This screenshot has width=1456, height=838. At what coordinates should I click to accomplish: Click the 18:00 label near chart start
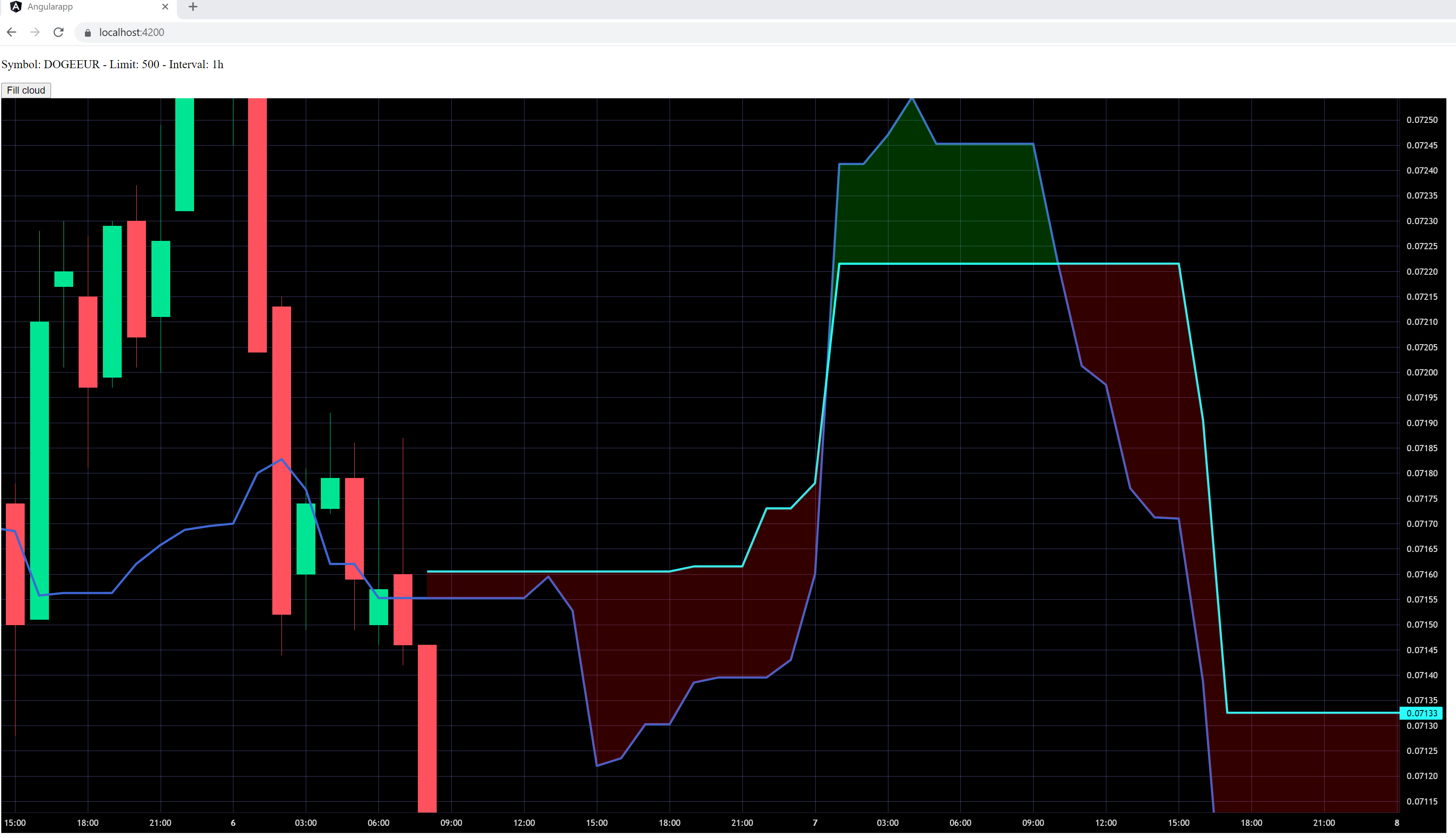point(87,823)
